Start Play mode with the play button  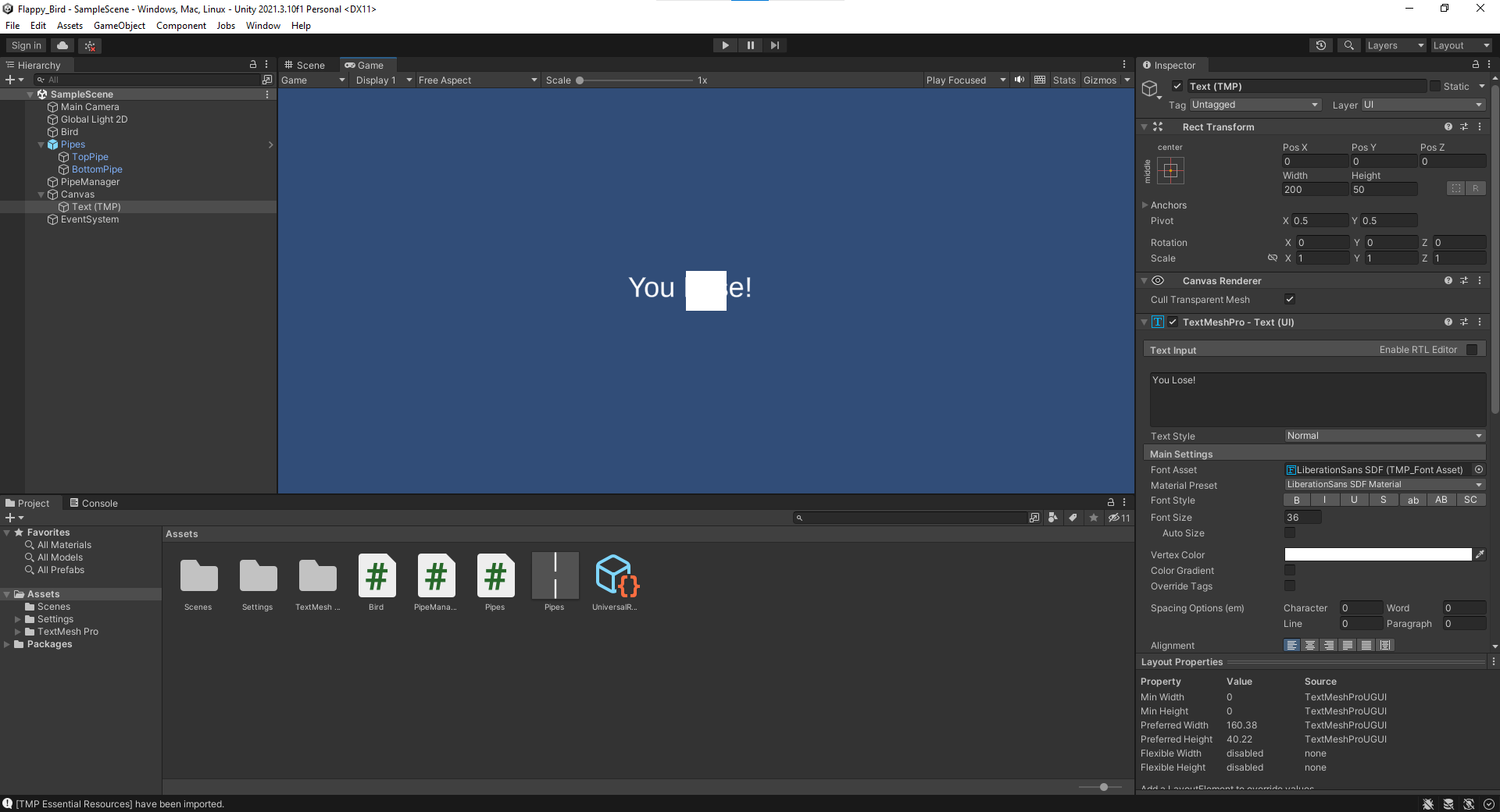[x=725, y=45]
